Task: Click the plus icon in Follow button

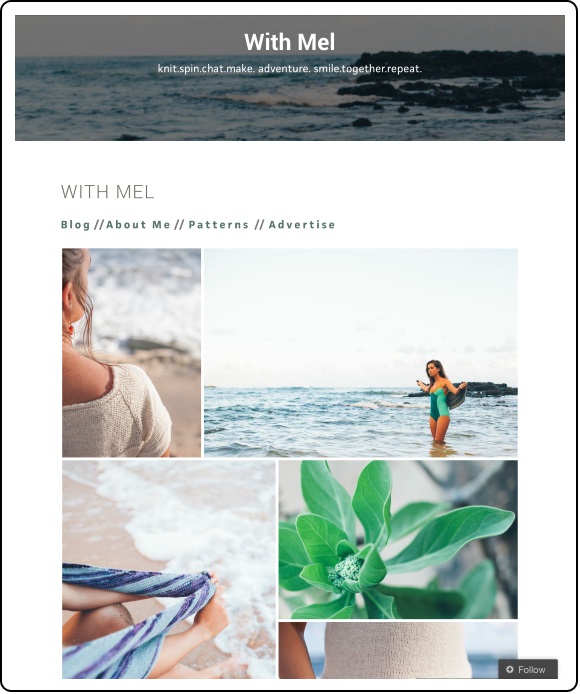Action: click(510, 670)
